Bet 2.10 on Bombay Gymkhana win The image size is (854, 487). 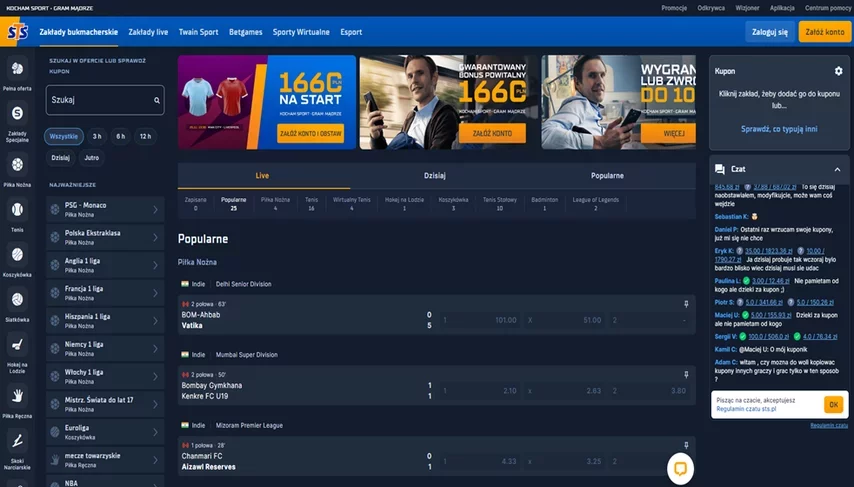[479, 391]
